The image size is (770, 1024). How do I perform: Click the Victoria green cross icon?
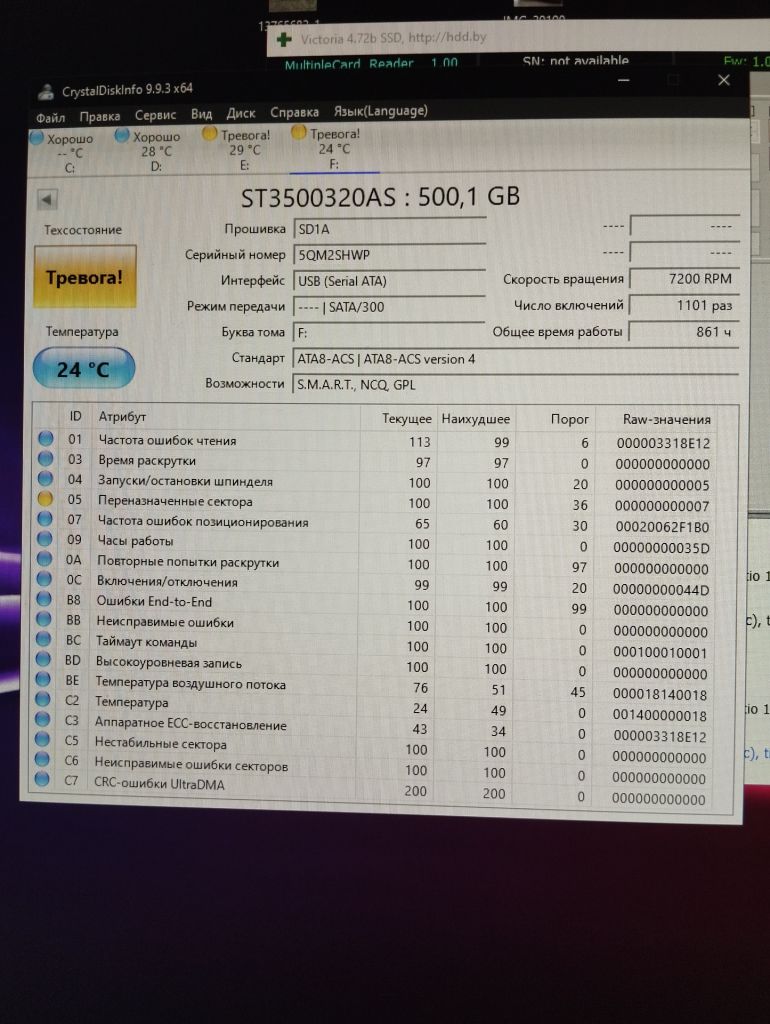(x=284, y=40)
